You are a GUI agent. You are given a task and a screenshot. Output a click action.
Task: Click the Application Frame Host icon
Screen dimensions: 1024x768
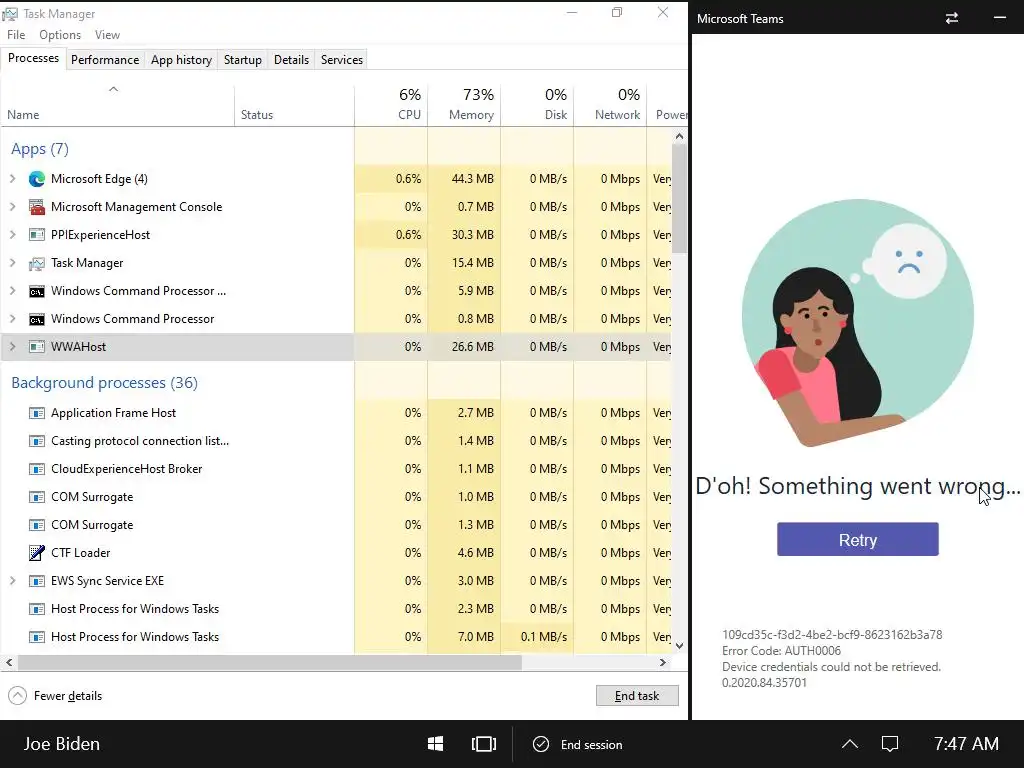pyautogui.click(x=37, y=413)
